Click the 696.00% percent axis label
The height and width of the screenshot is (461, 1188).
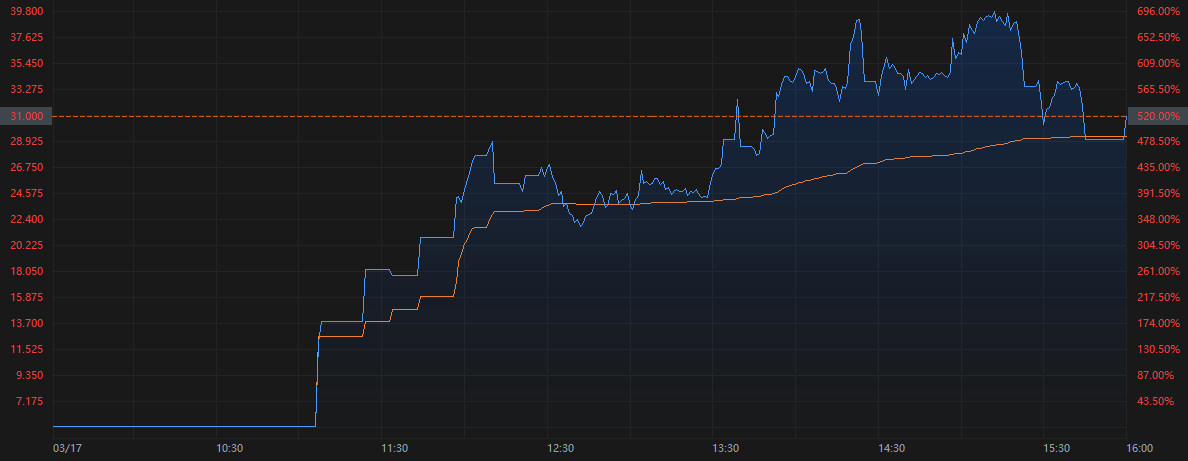pos(1156,11)
